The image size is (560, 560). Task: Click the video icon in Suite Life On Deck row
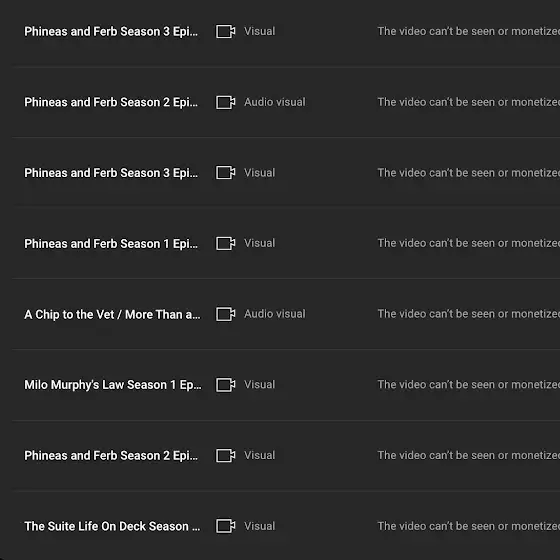225,526
